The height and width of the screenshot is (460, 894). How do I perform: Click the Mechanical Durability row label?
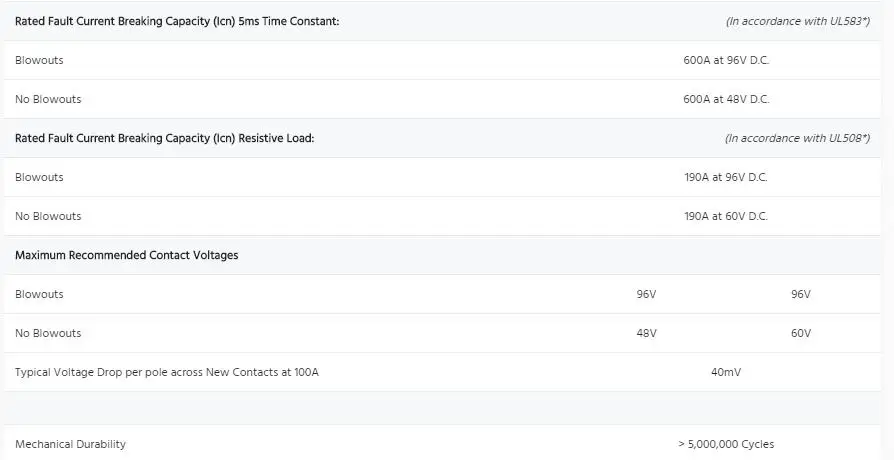71,444
